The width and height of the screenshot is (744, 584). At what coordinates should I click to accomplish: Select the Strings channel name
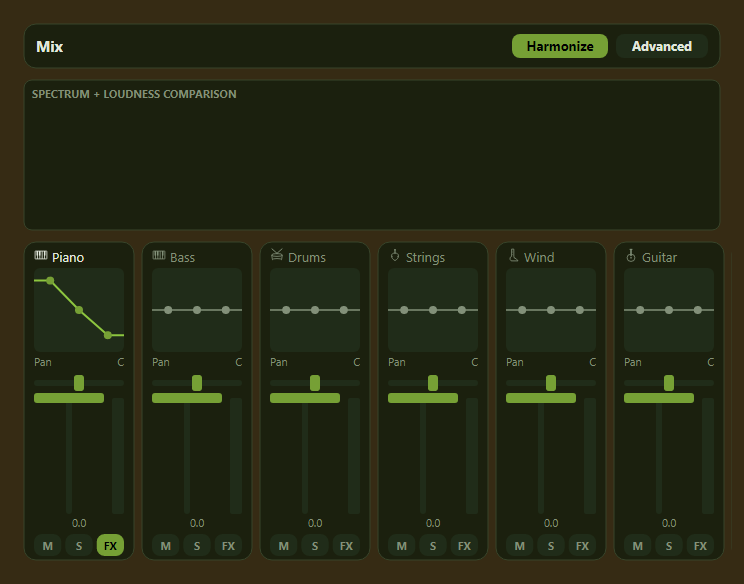426,257
